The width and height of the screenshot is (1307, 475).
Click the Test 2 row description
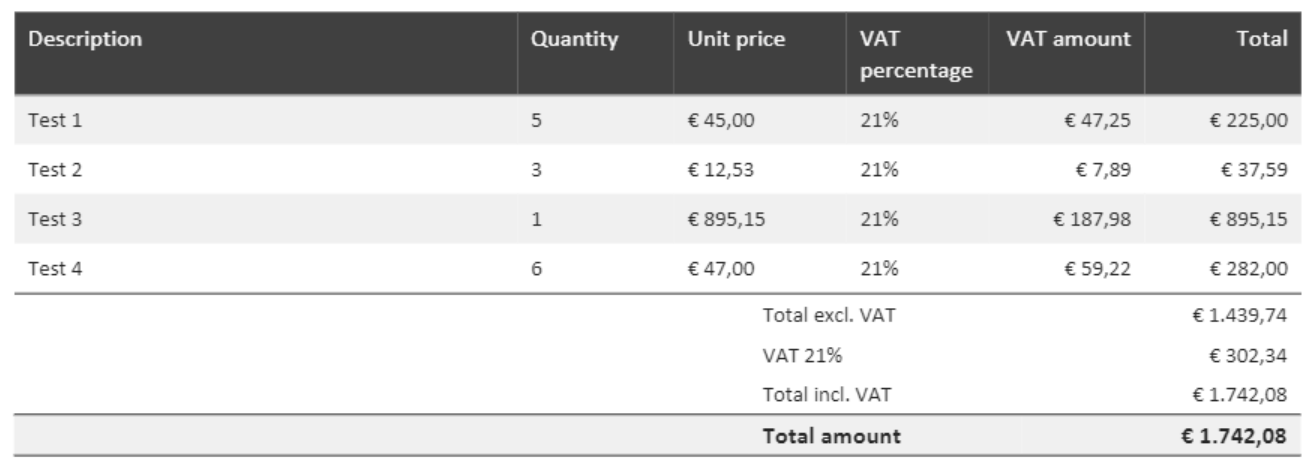pyautogui.click(x=55, y=170)
